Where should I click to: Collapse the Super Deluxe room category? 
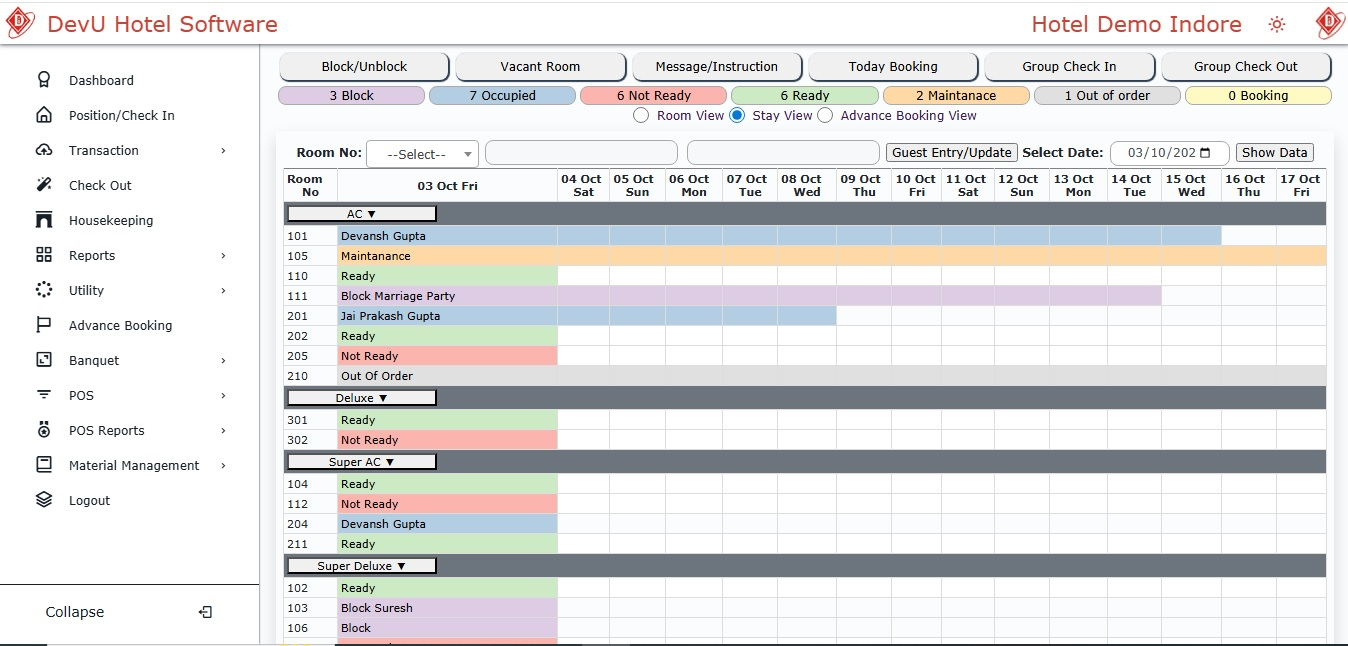(362, 566)
